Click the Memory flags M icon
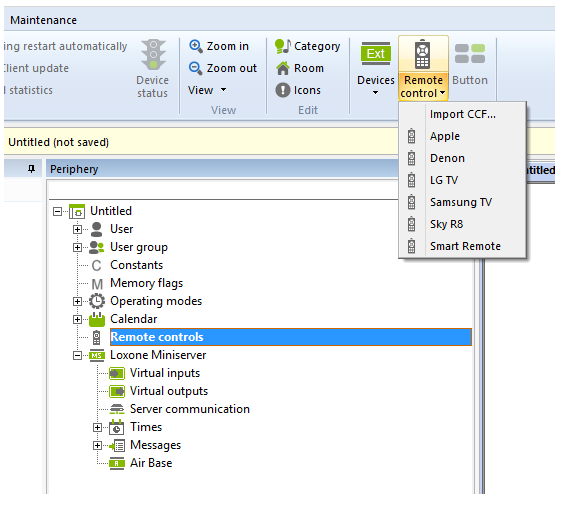The width and height of the screenshot is (564, 510). pos(97,284)
